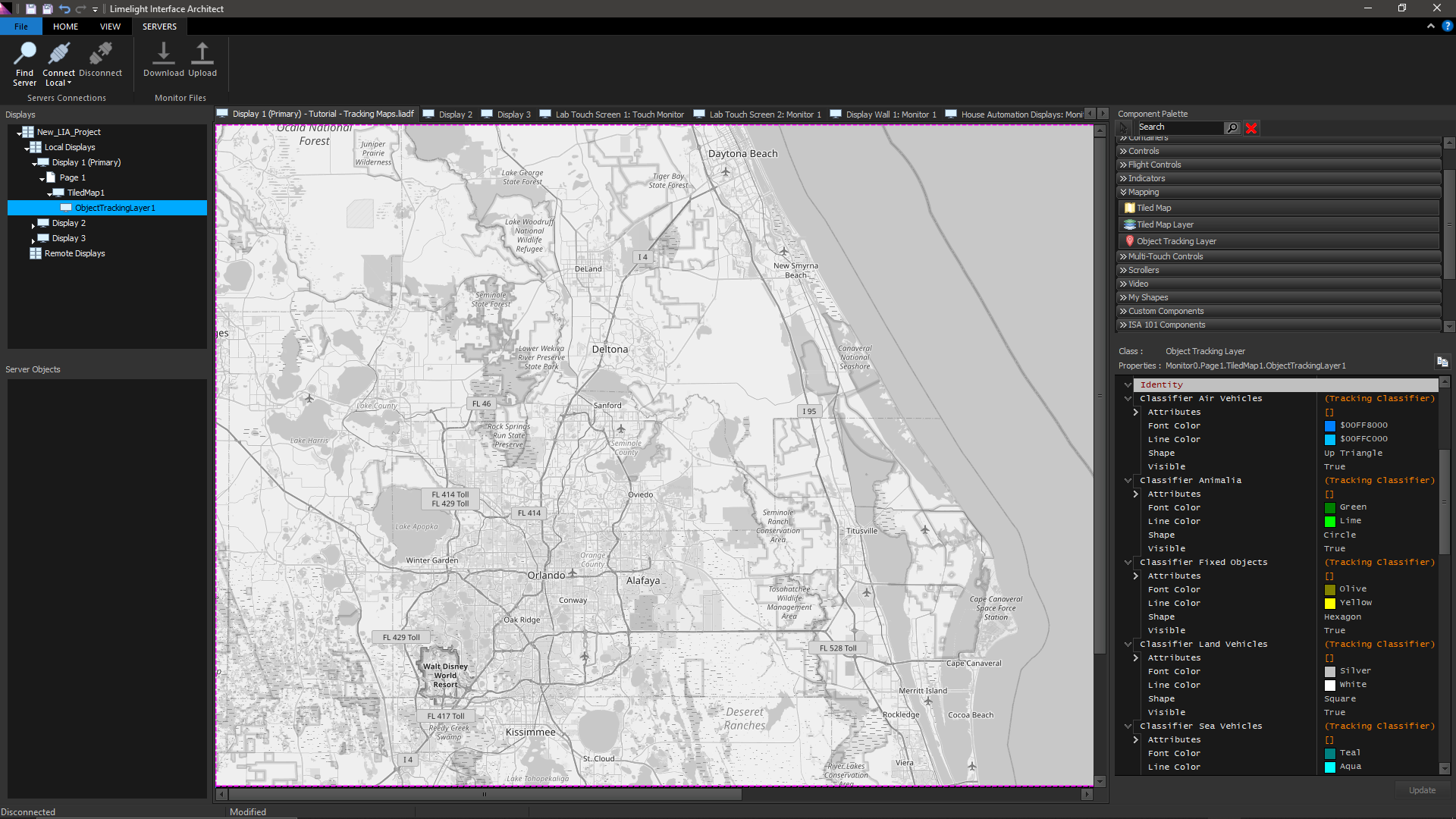This screenshot has height=819, width=1456.
Task: Select the Tiled Map Layer component
Action: 1279,224
